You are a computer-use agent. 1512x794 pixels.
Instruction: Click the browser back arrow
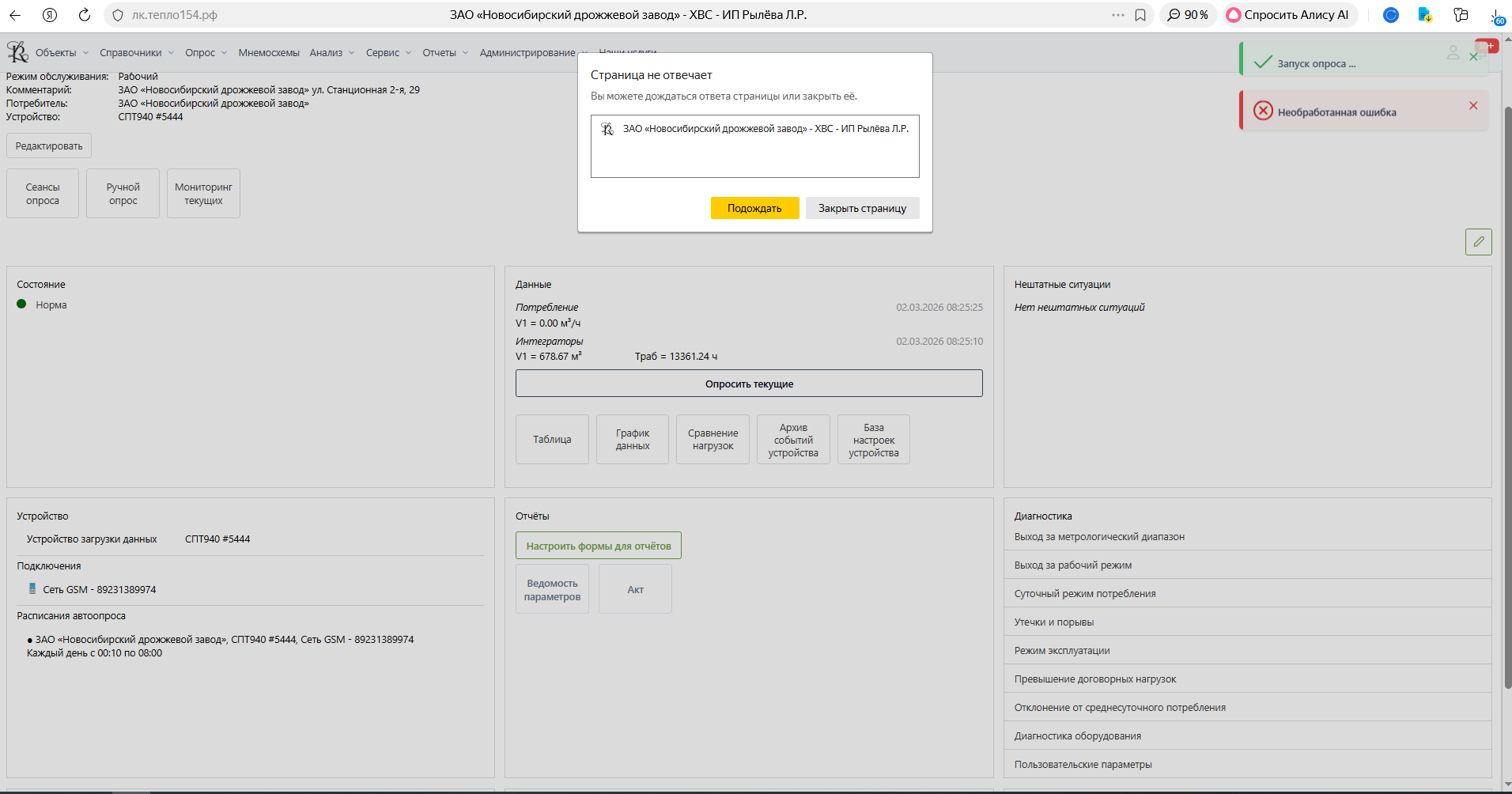click(x=15, y=15)
